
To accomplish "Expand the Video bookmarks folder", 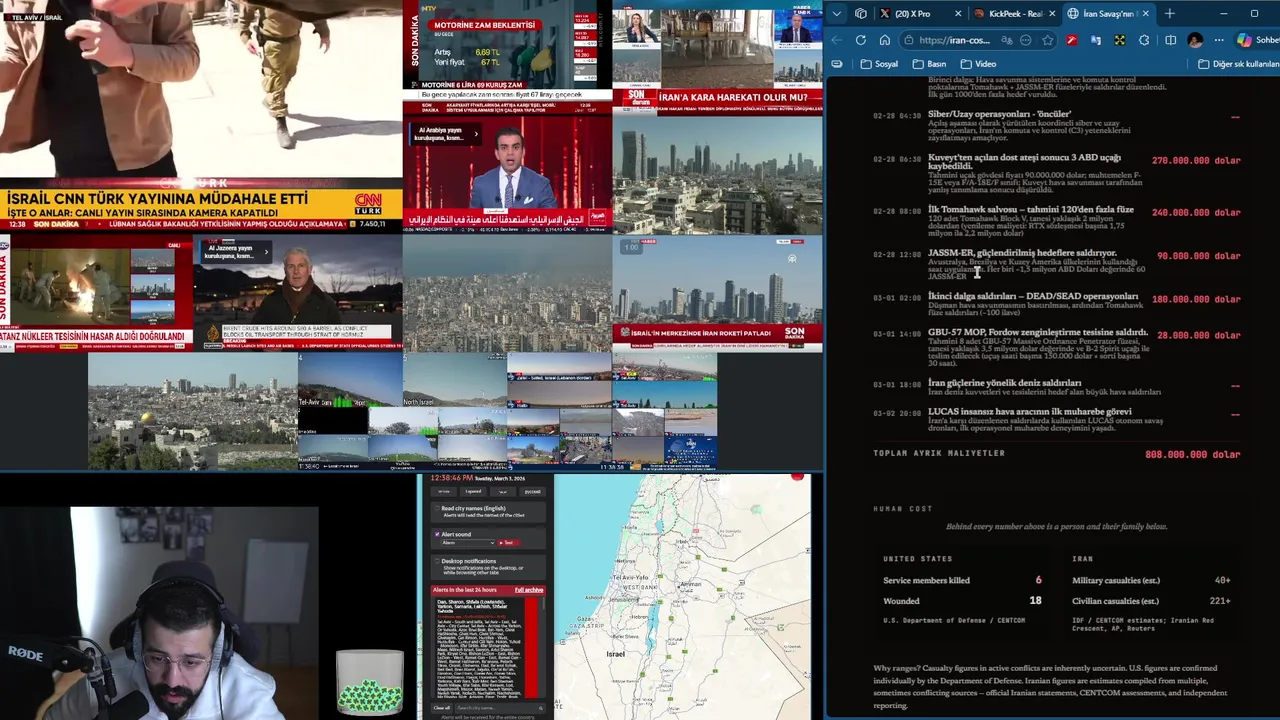I will point(978,64).
